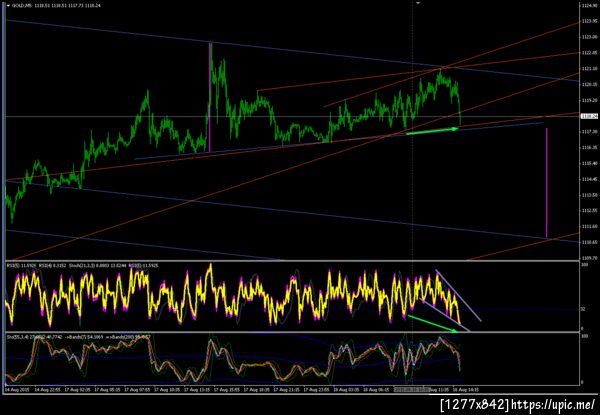Click the 1113.50 price scale value
This screenshot has height=415, width=600.
coord(591,195)
